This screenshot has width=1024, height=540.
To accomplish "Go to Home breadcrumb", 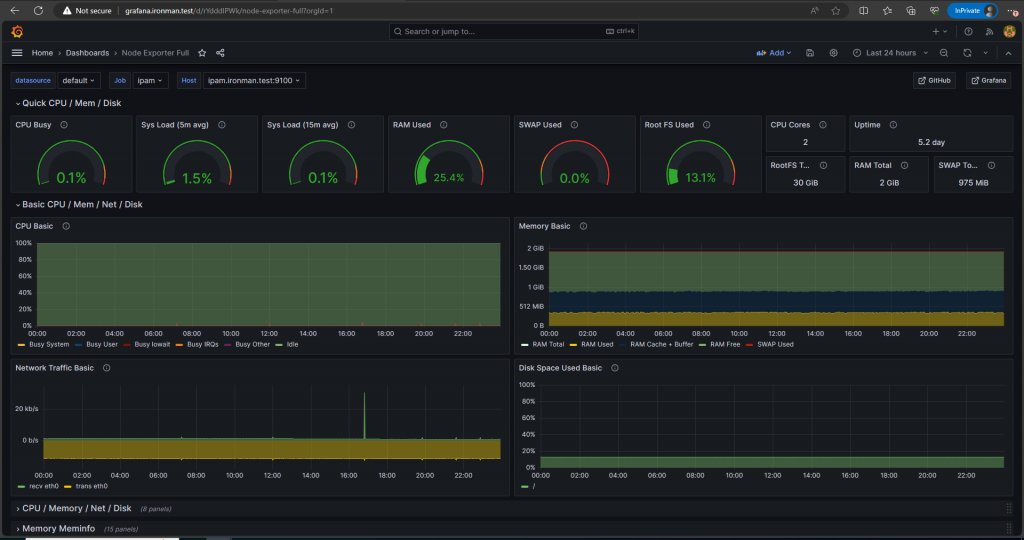I will click(x=42, y=53).
